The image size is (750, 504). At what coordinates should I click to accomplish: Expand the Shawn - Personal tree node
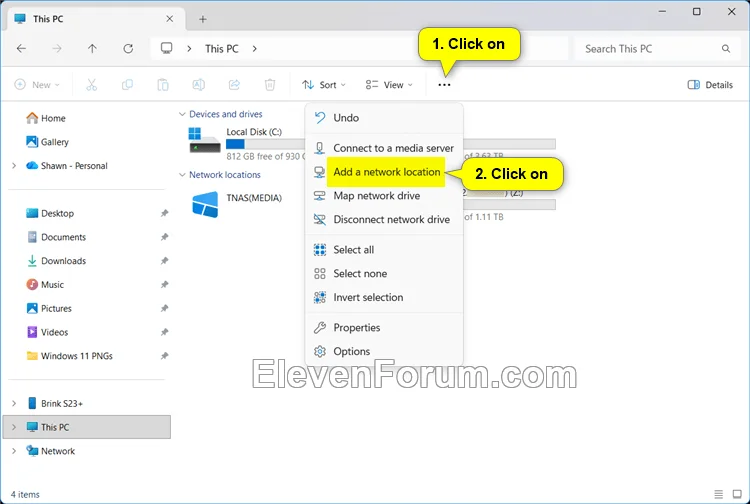click(x=14, y=166)
